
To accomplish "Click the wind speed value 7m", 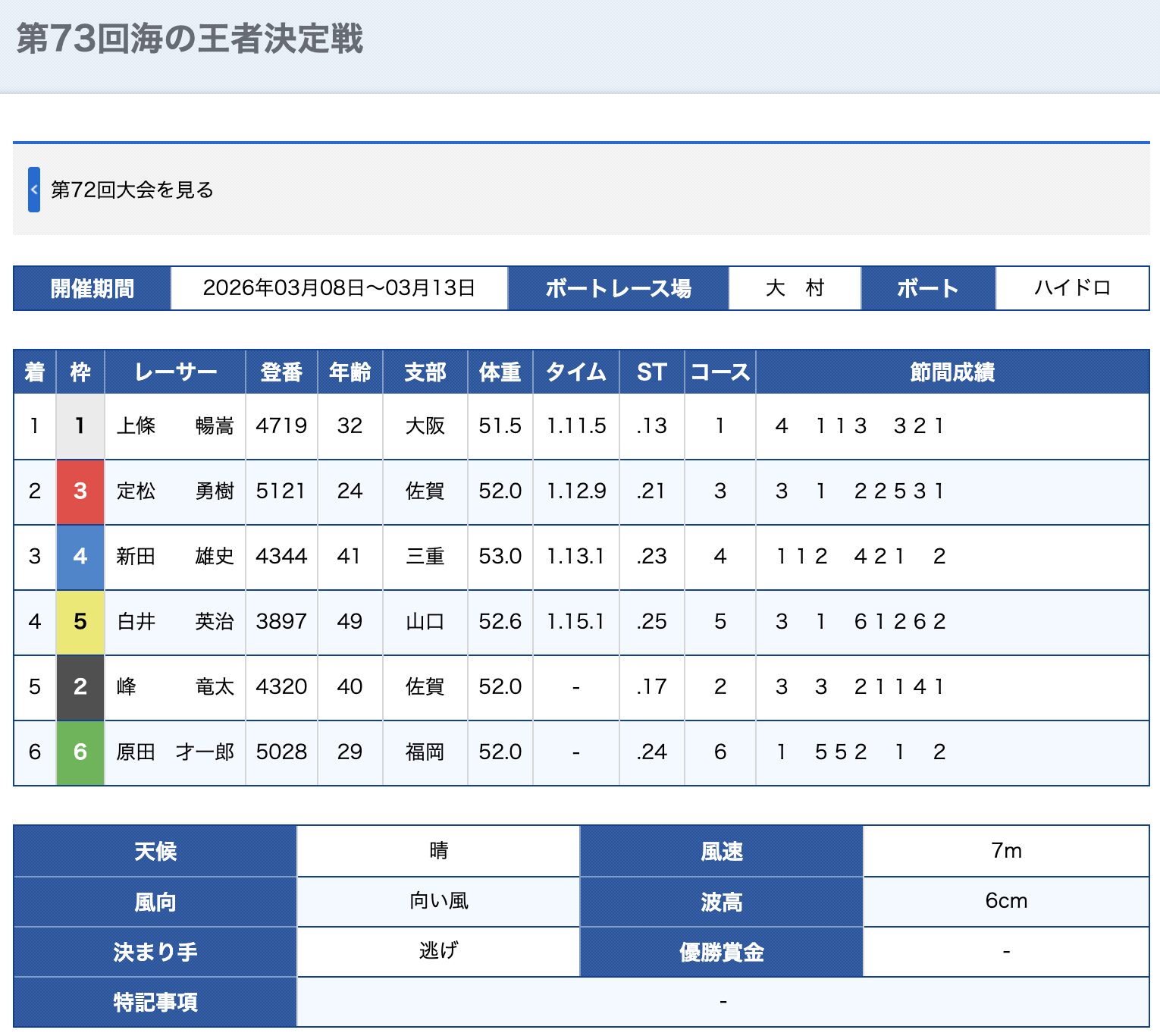I will pos(1006,851).
